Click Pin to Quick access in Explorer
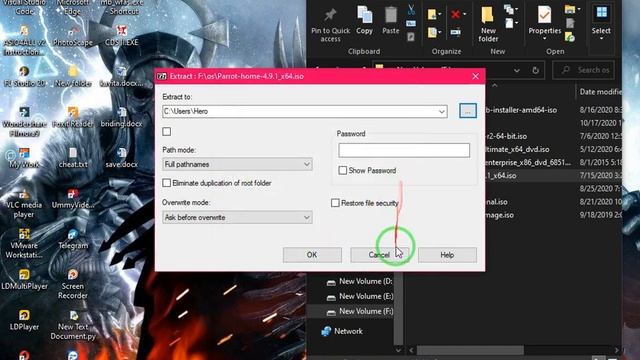This screenshot has height=360, width=640. tap(330, 25)
